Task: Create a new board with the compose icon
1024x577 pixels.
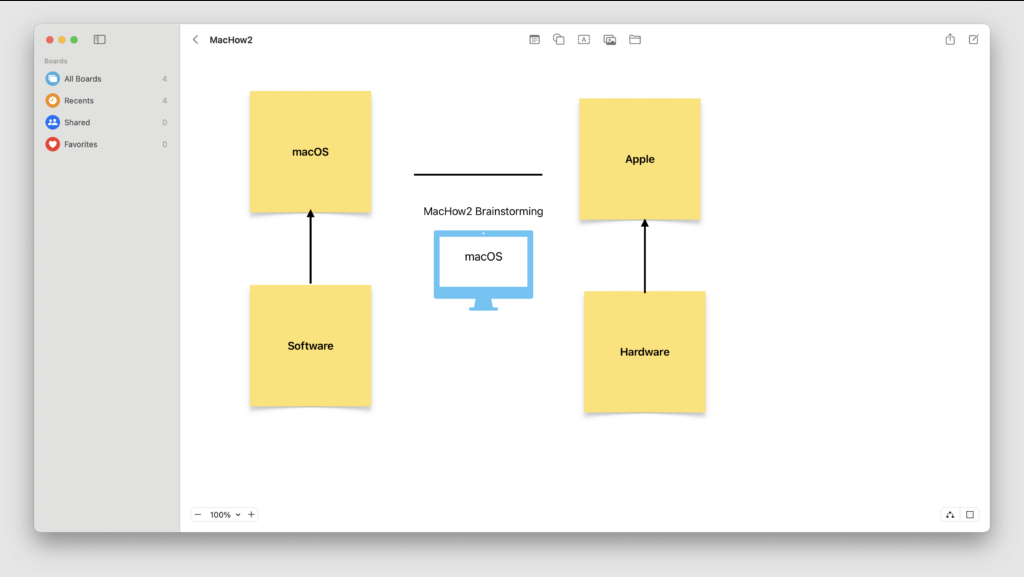Action: [x=974, y=40]
